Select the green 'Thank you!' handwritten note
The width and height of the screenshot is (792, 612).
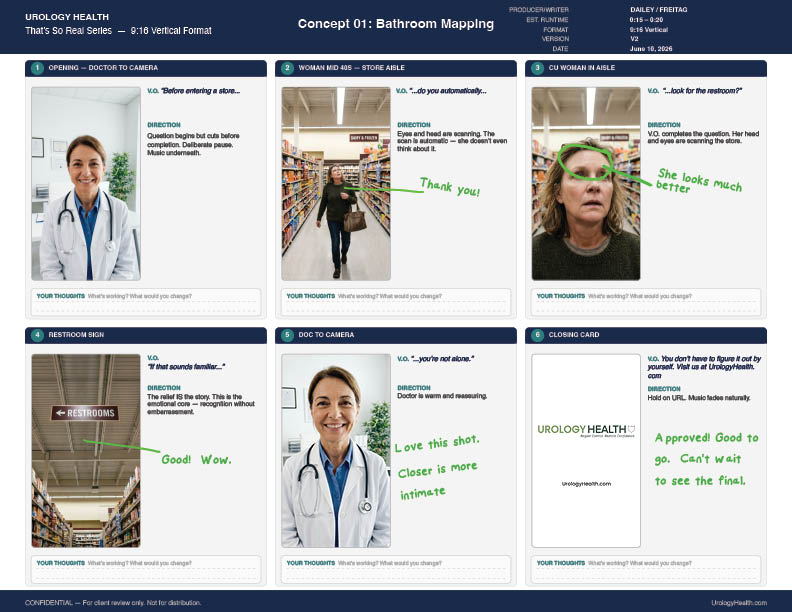pyautogui.click(x=450, y=187)
